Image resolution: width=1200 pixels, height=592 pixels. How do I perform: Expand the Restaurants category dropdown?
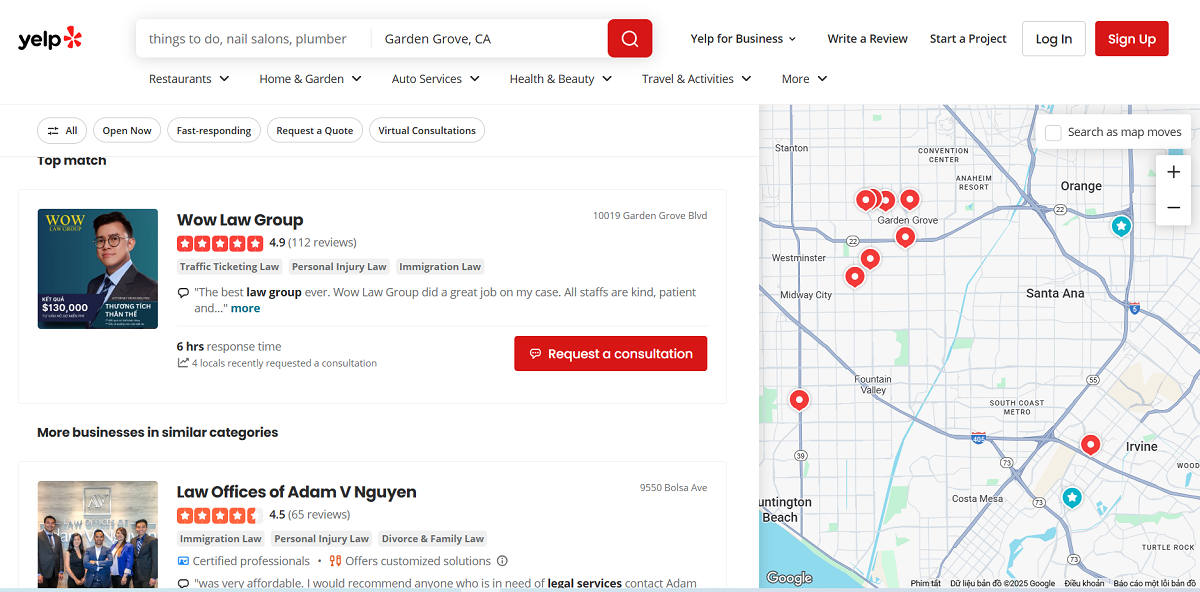188,78
